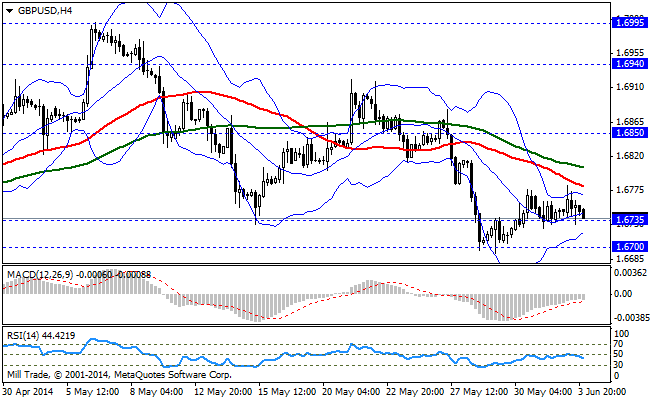Click the 1.6685 price axis value
The height and width of the screenshot is (400, 650).
tap(631, 259)
